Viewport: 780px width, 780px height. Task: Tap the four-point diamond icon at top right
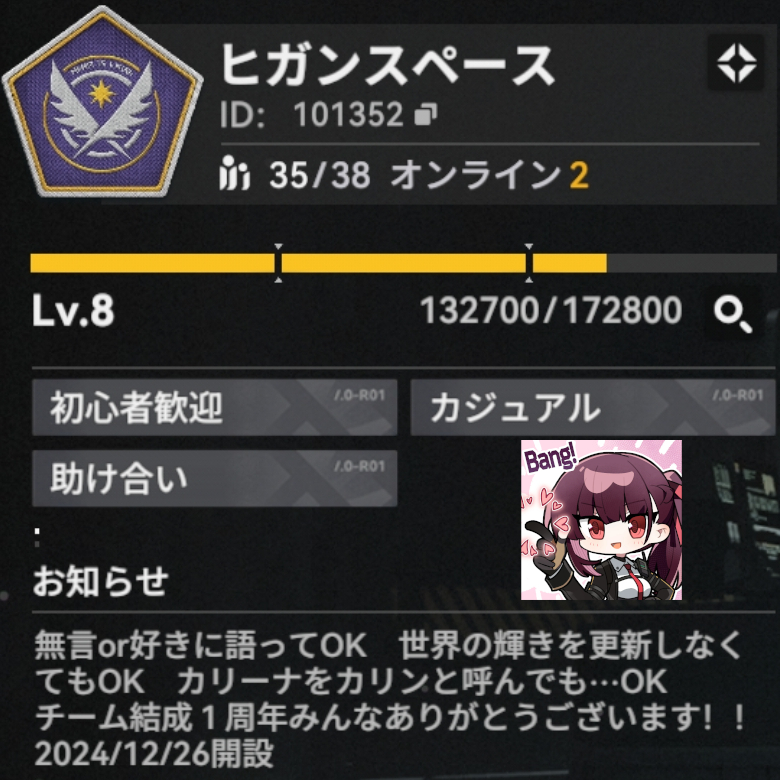736,63
